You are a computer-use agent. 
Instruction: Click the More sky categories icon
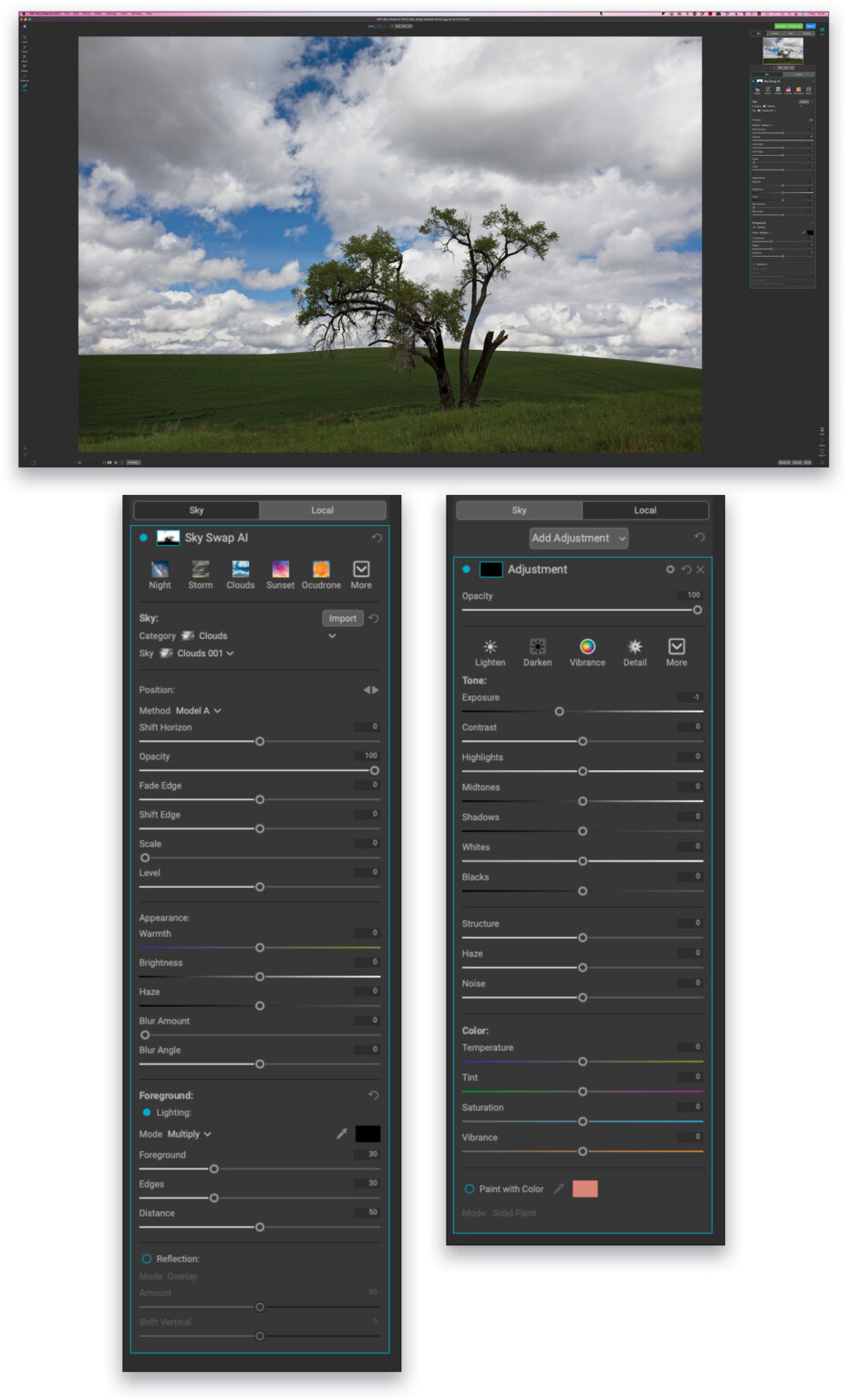tap(361, 570)
